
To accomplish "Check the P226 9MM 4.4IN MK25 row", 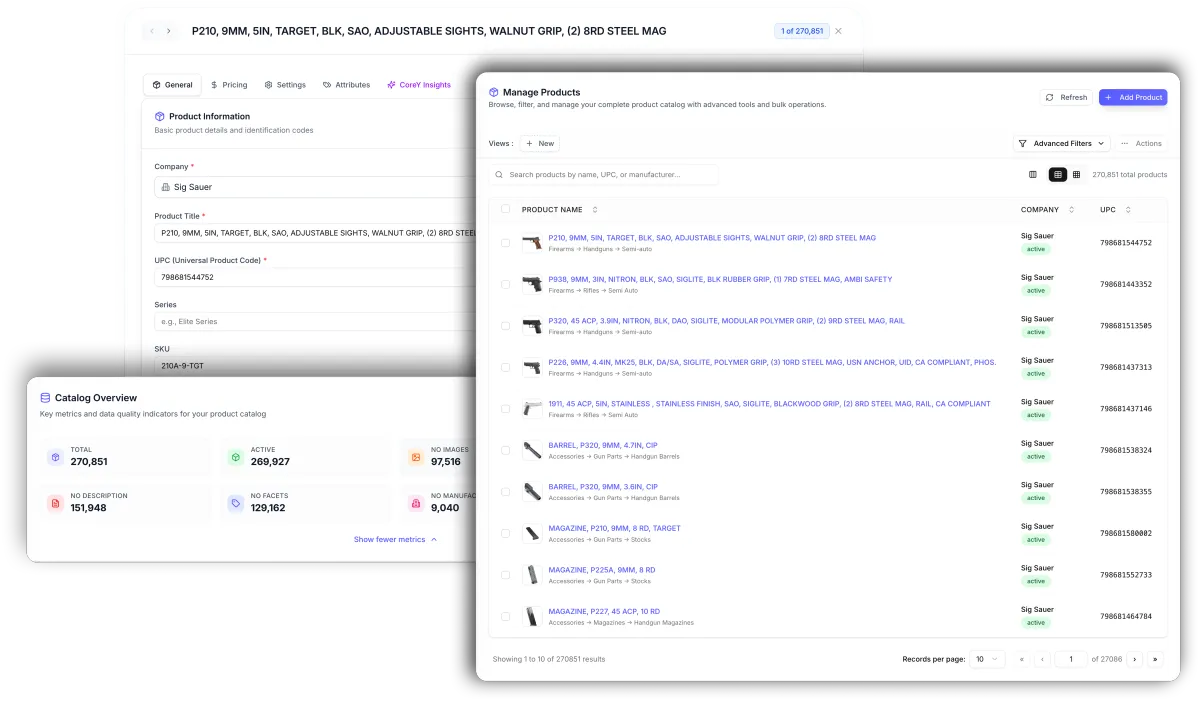I will [505, 367].
